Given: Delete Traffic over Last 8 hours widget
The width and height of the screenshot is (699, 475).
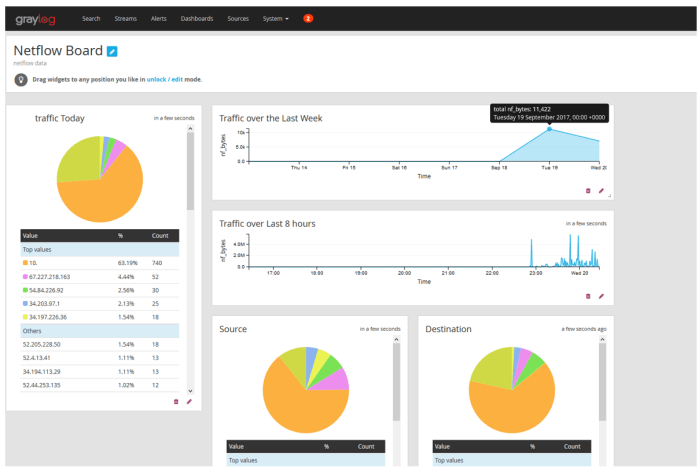Looking at the screenshot, I should (x=588, y=296).
